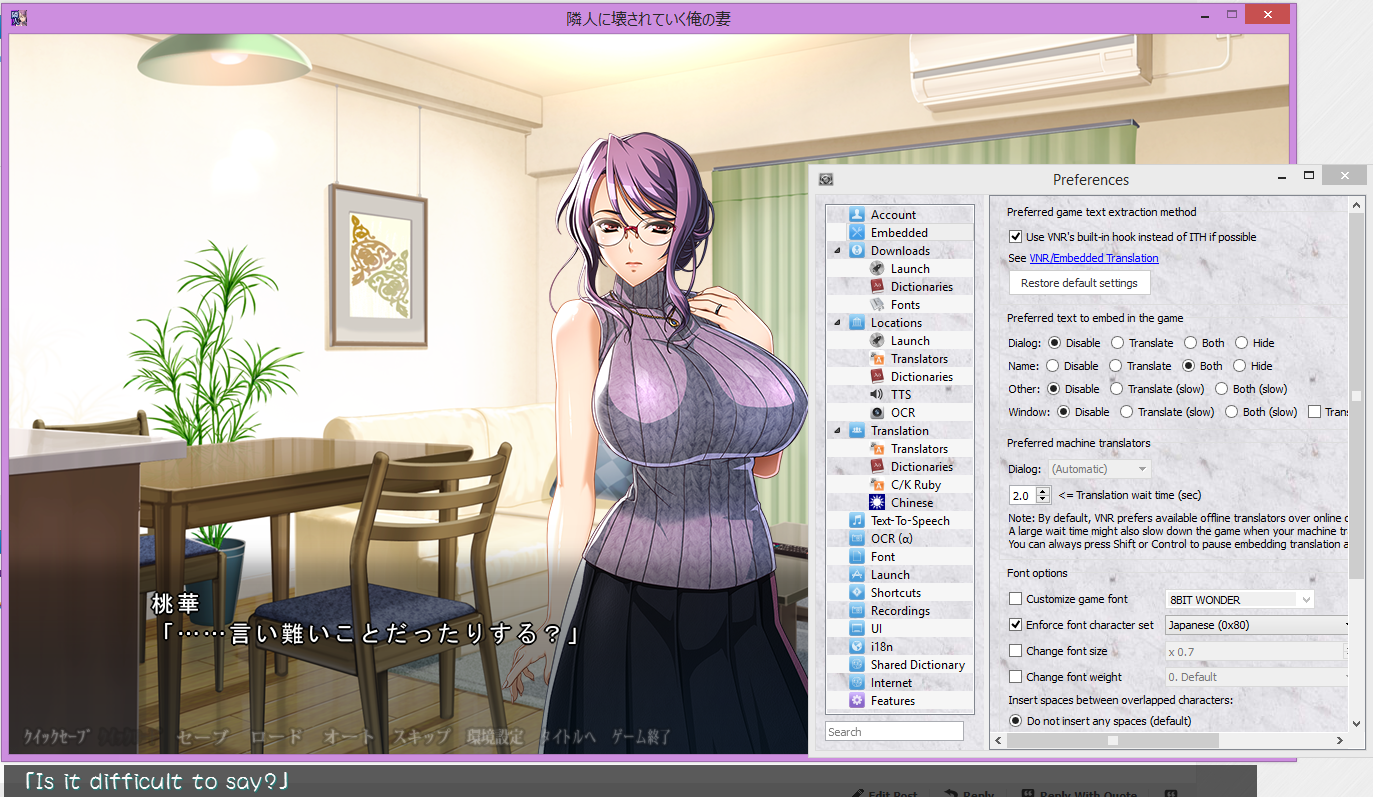Open the Internet page icon
Screen dimensions: 1373x797
pos(857,682)
